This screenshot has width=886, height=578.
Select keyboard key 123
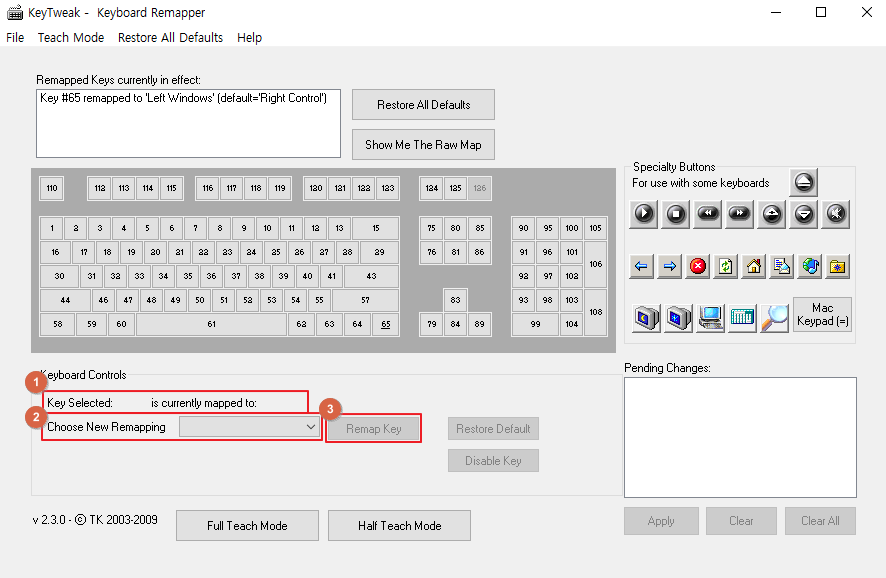388,188
